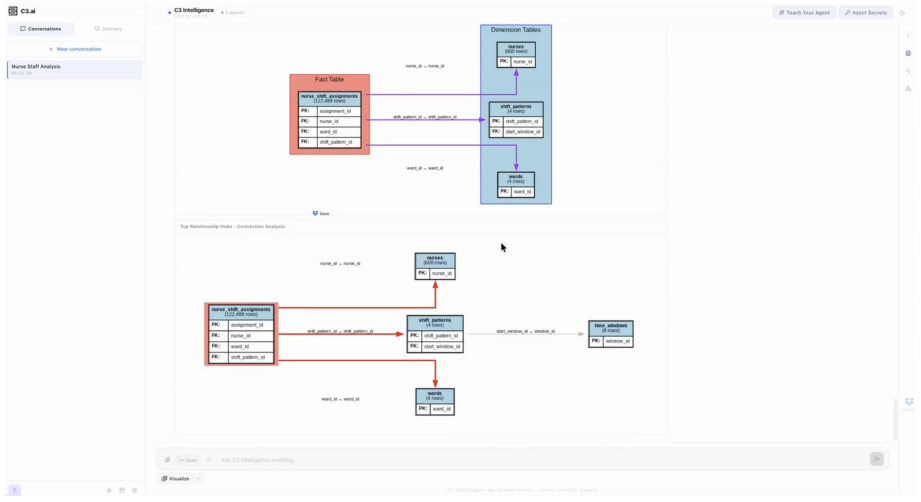
Task: Send message with arrow button
Action: (x=876, y=459)
